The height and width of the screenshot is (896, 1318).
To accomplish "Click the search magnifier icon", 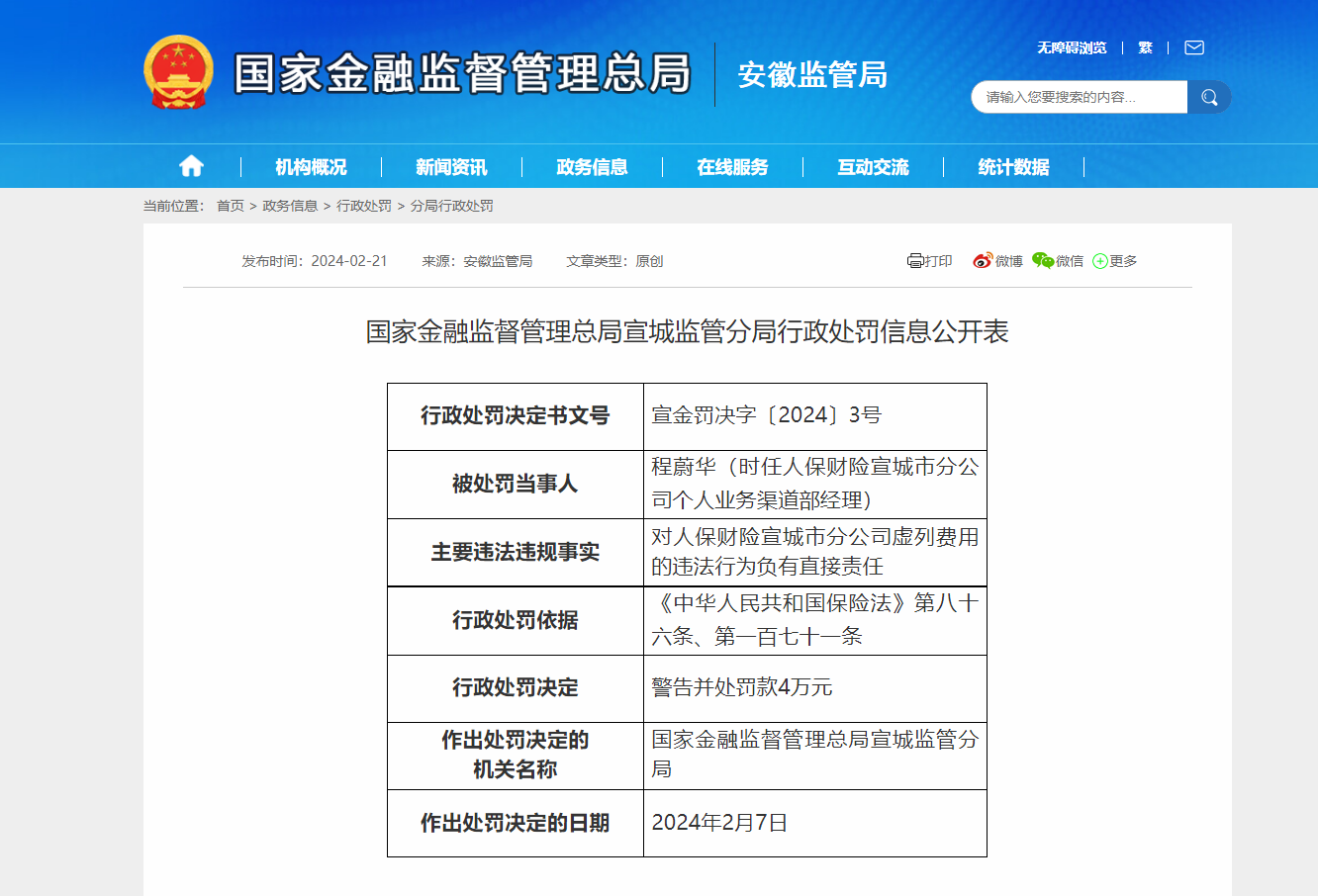I will pyautogui.click(x=1209, y=97).
